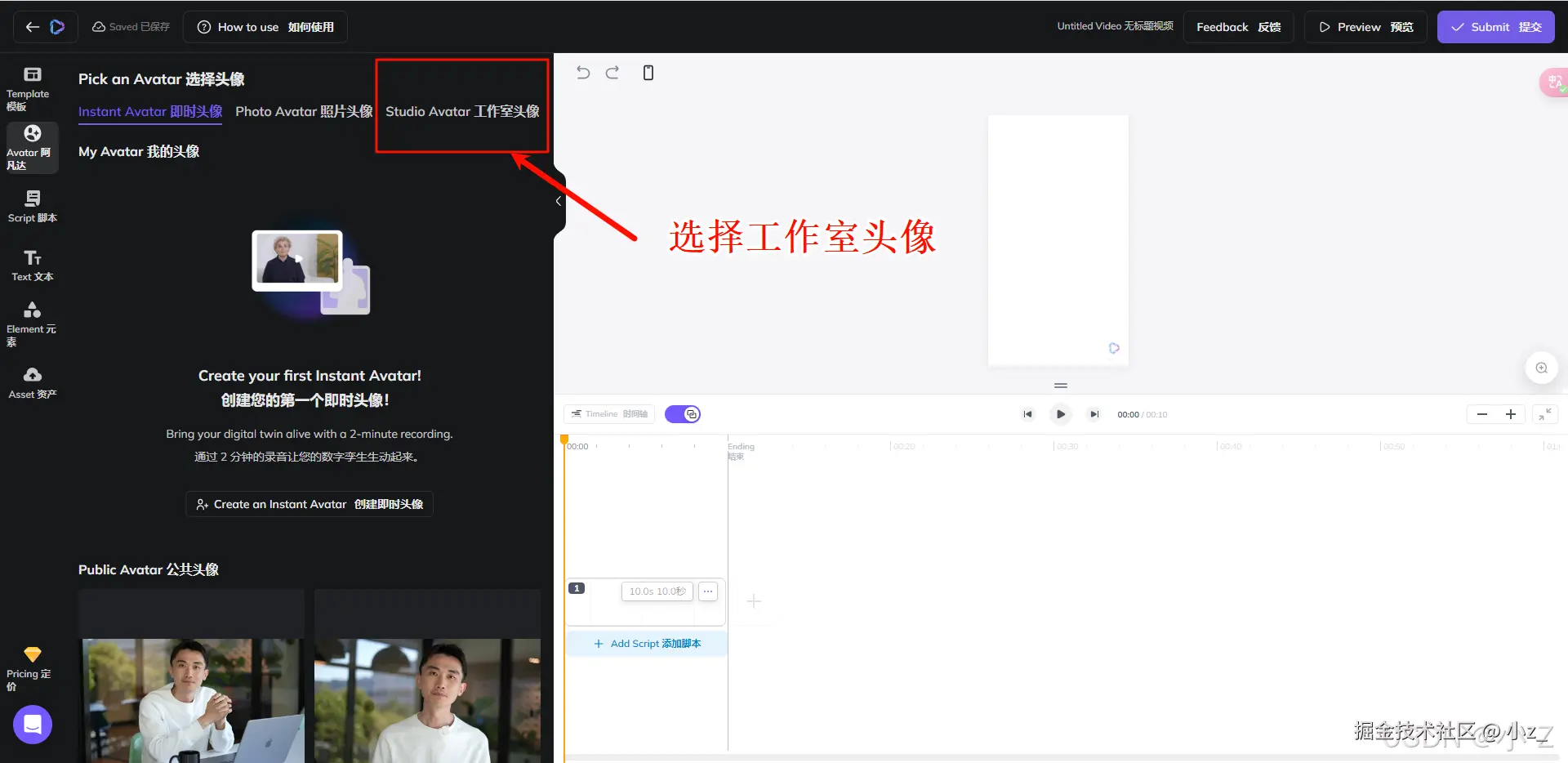The image size is (1568, 763).
Task: Open the My Avatar tab
Action: (139, 151)
